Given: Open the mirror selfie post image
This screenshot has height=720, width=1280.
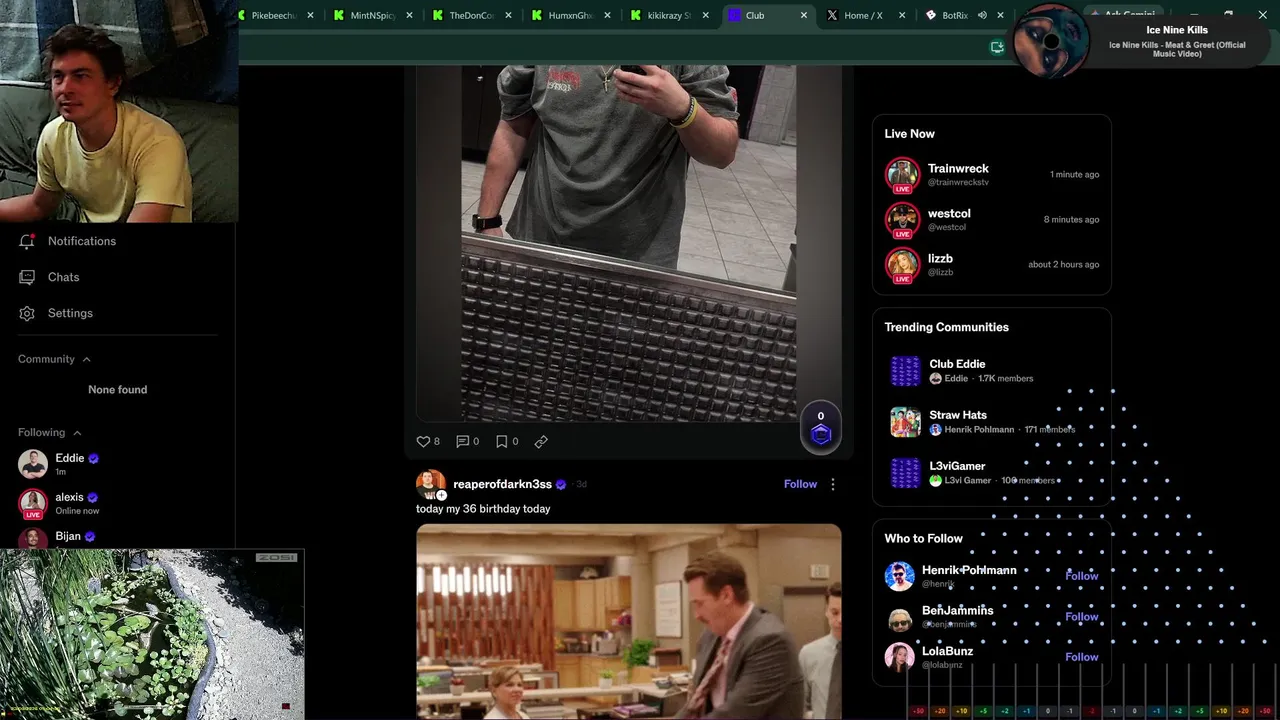Looking at the screenshot, I should pyautogui.click(x=629, y=243).
